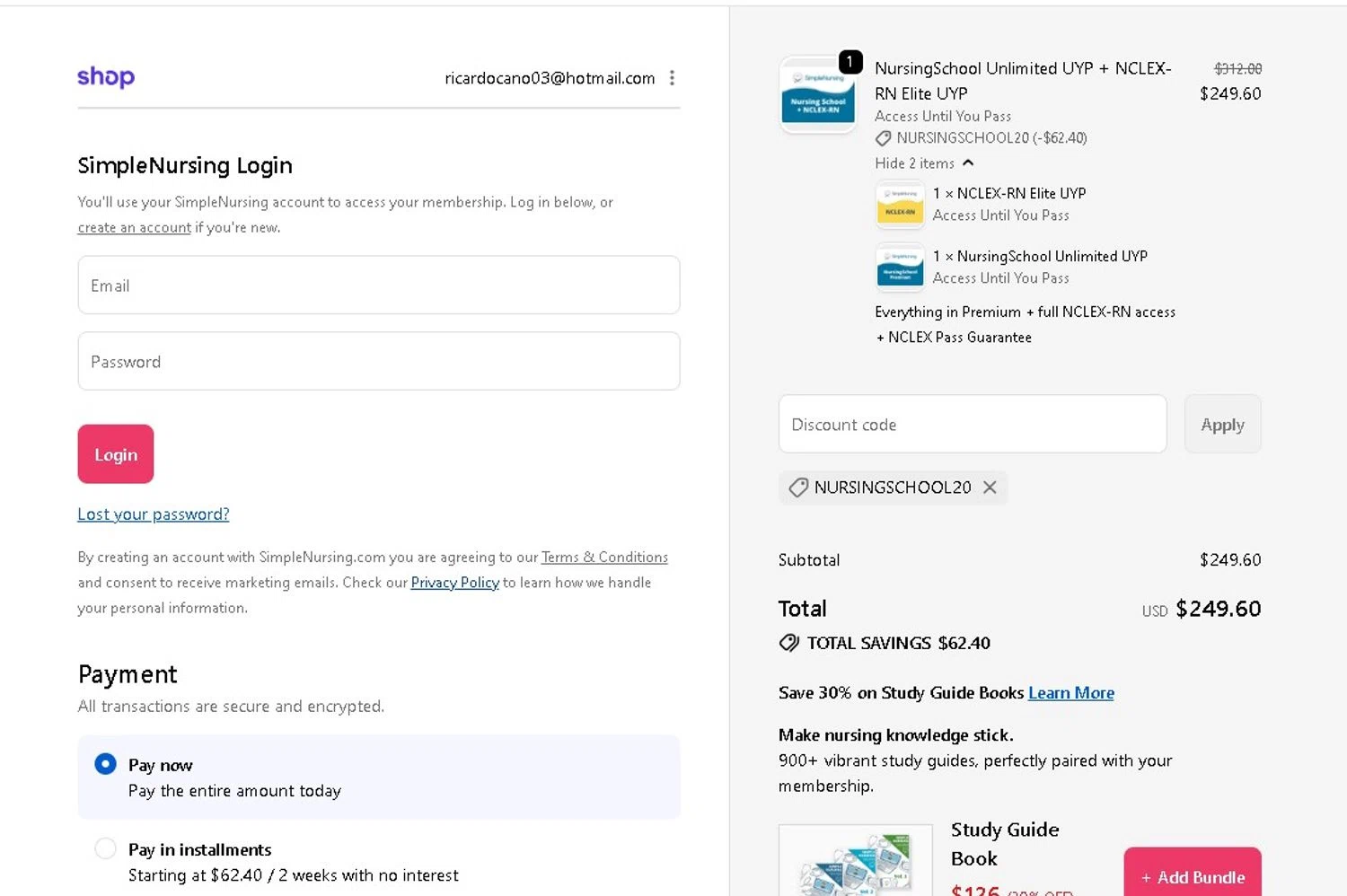Viewport: 1347px width, 896px height.
Task: Open the NCLEX-RN Elite UYP thumbnail
Action: coord(900,205)
